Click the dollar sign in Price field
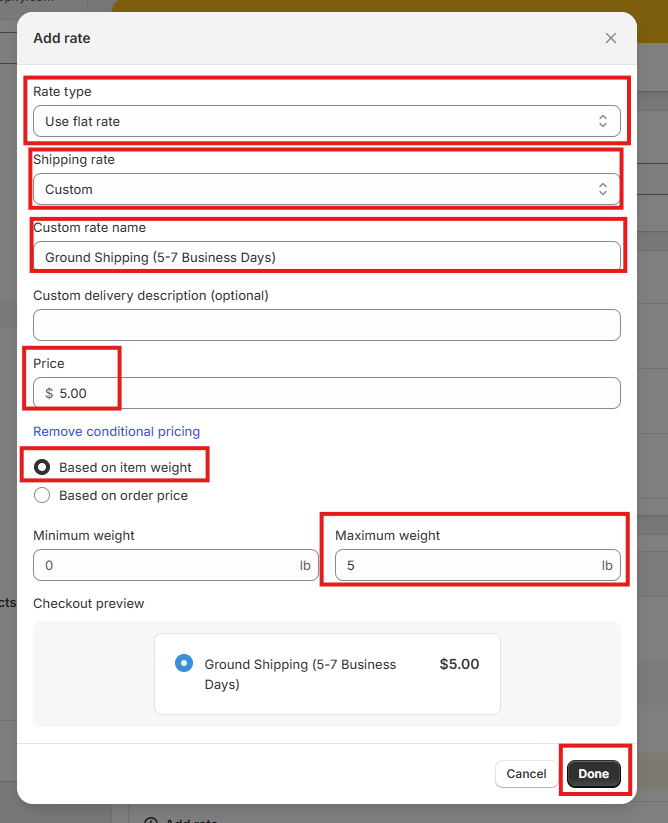The height and width of the screenshot is (823, 668). (x=49, y=393)
